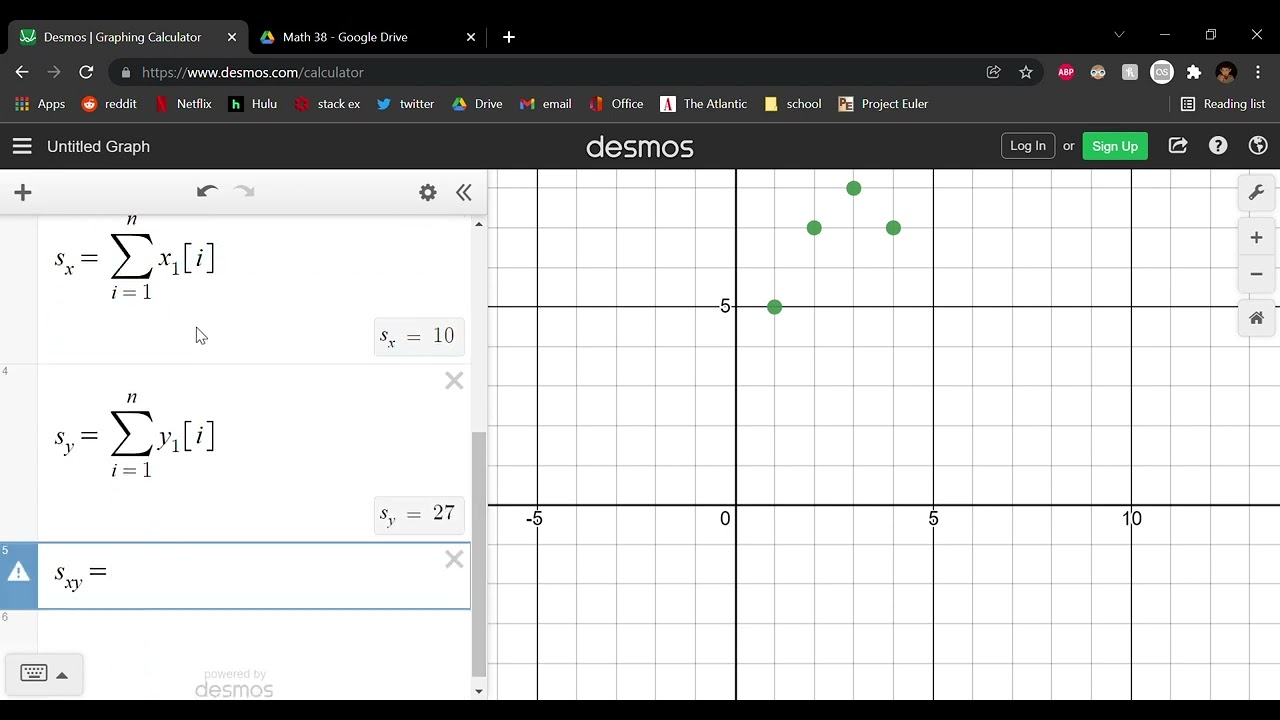Open expression list settings gear

(x=428, y=193)
